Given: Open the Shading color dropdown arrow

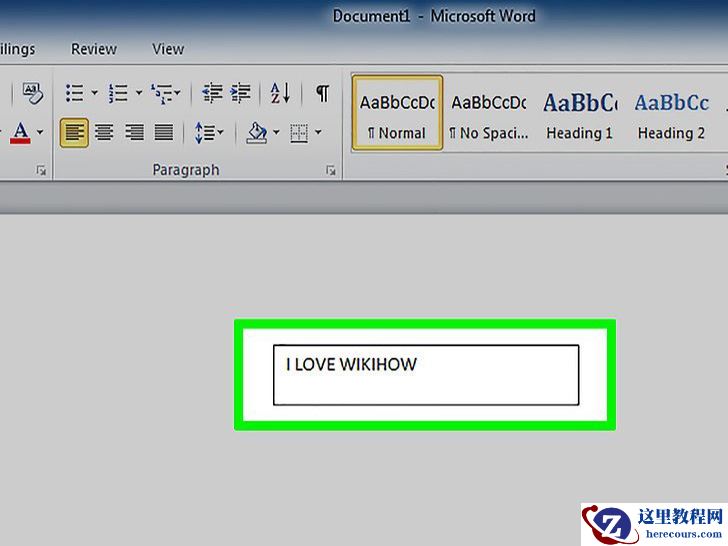Looking at the screenshot, I should pyautogui.click(x=276, y=133).
